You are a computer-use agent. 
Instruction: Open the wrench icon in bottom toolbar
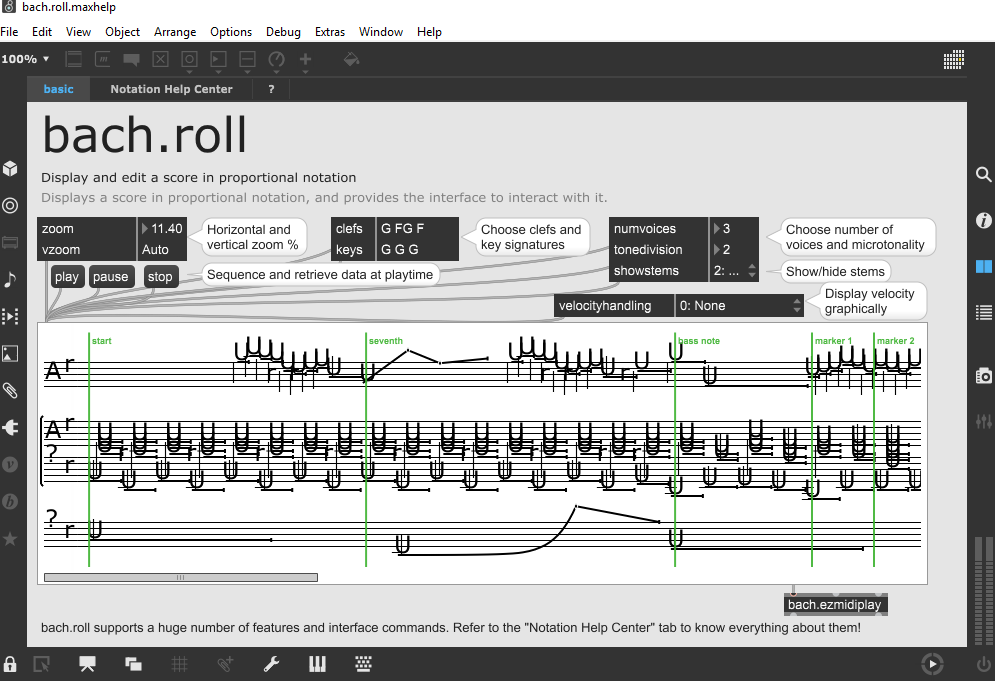[272, 664]
